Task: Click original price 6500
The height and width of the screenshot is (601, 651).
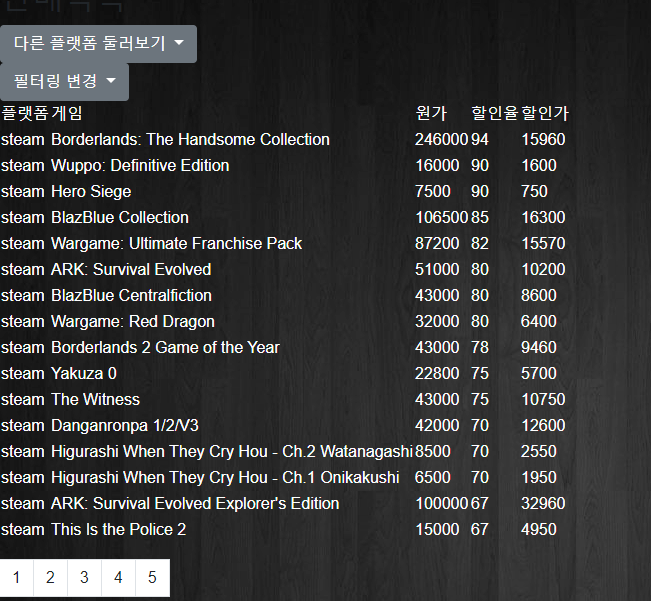Action: 433,478
